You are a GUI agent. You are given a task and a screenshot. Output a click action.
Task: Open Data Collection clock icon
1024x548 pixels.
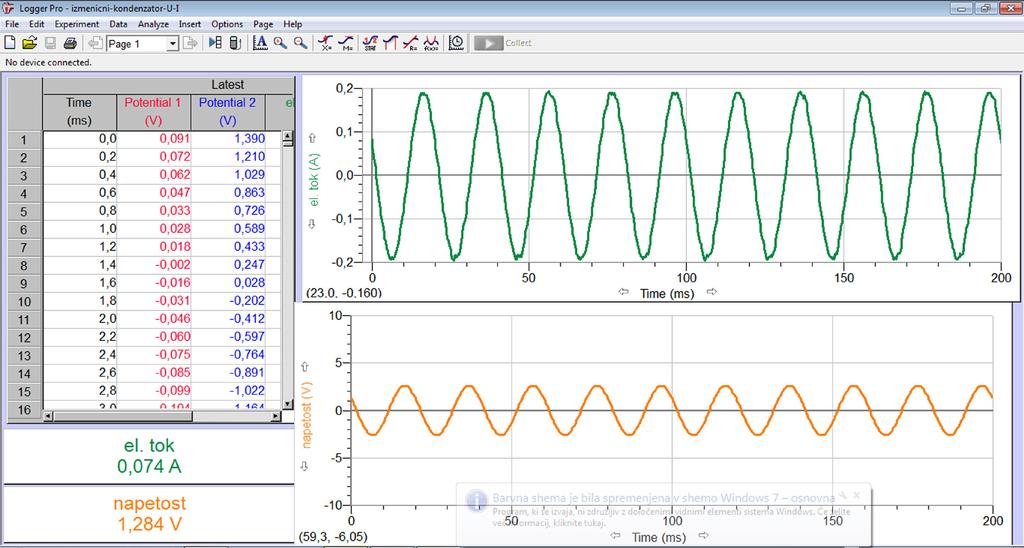click(x=456, y=43)
